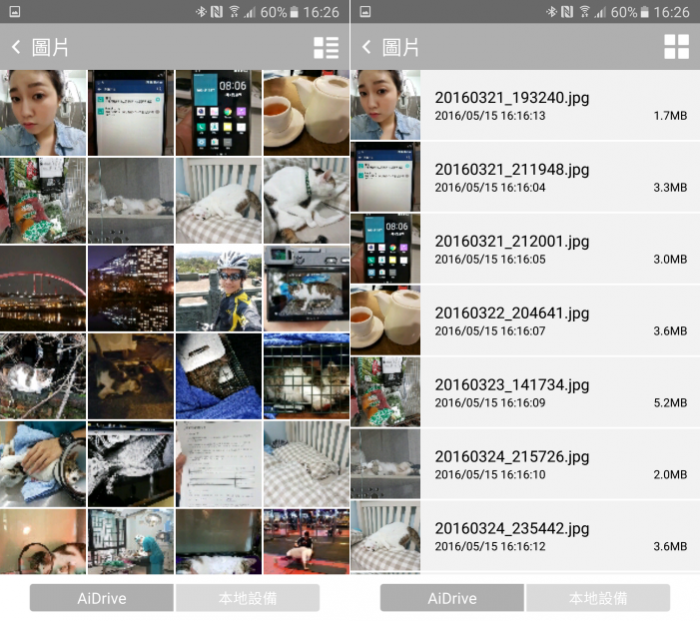The width and height of the screenshot is (700, 621).
Task: Open the cat in wire cage photo
Action: [x=306, y=376]
